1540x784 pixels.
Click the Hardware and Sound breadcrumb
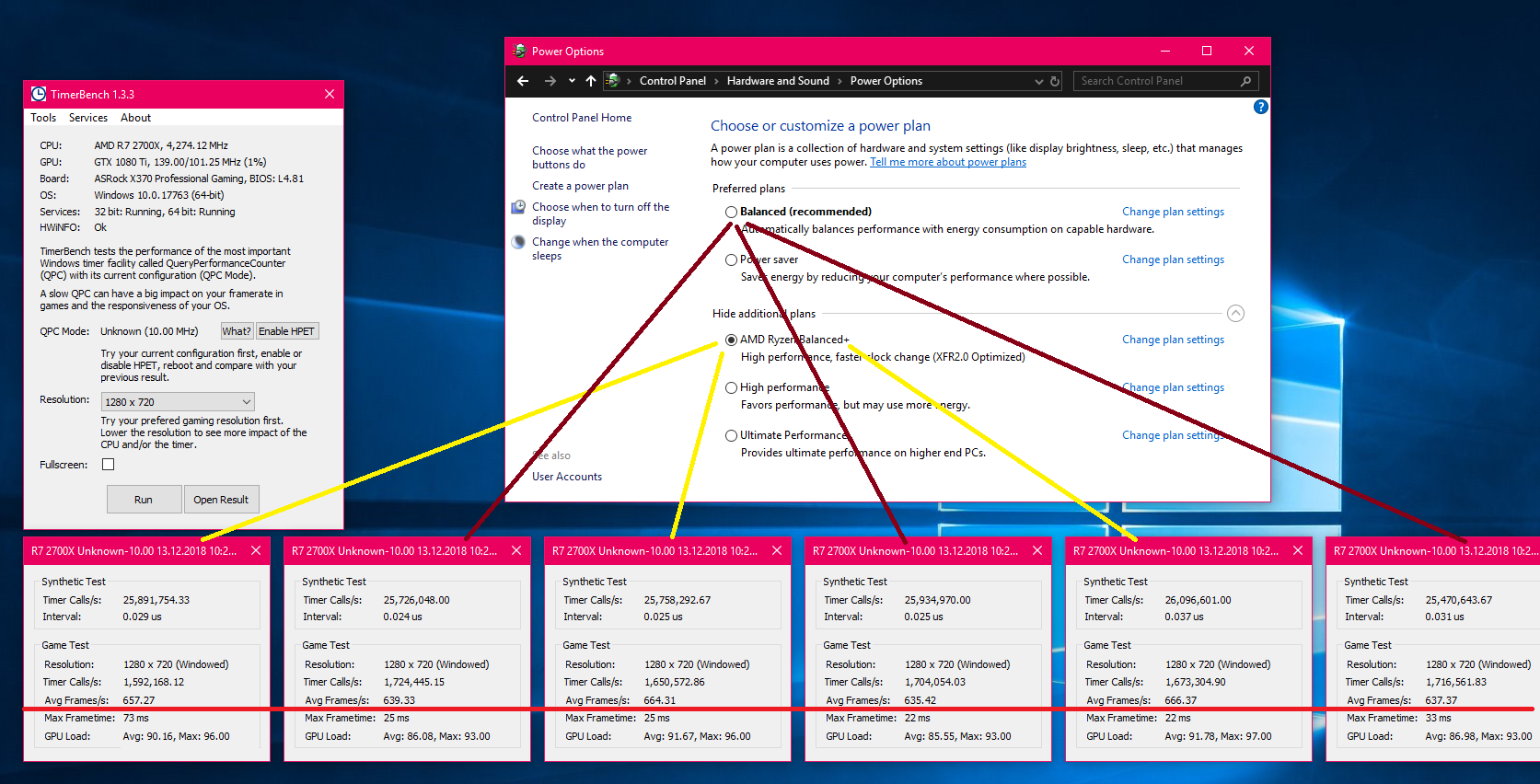point(778,81)
